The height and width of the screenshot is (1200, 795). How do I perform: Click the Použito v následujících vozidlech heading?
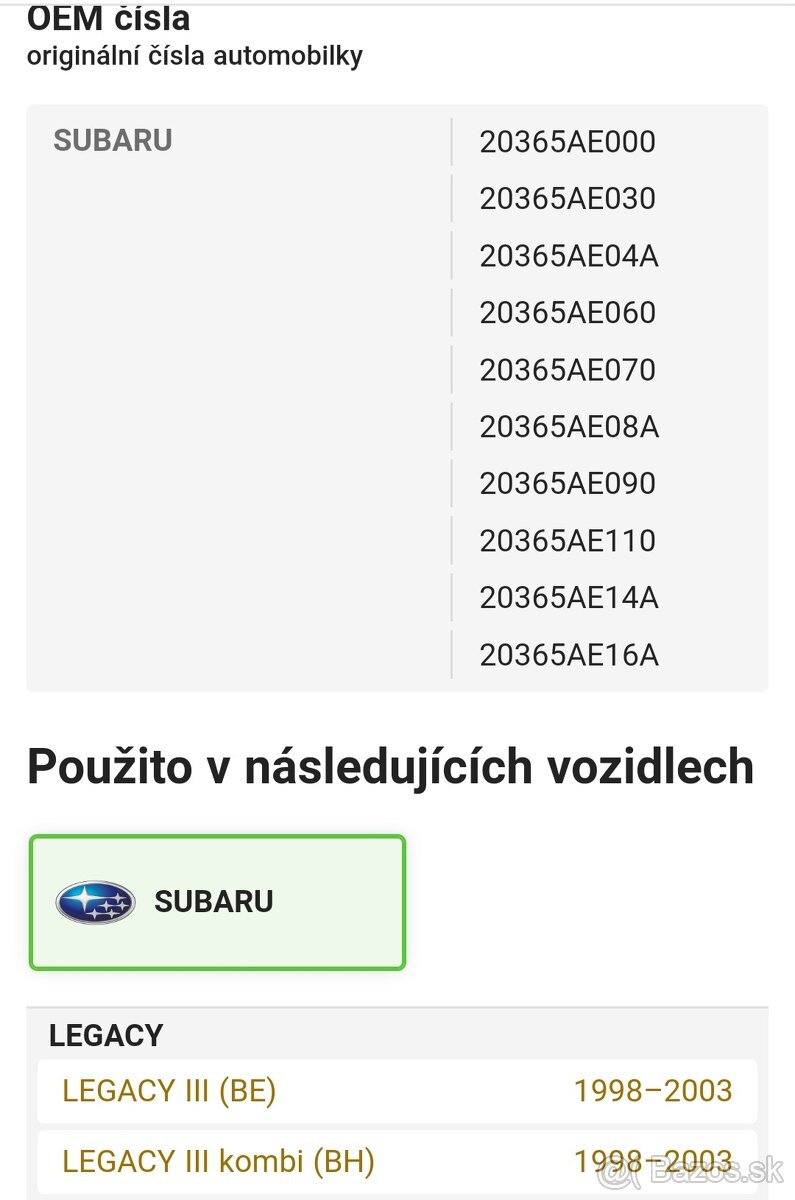[390, 767]
